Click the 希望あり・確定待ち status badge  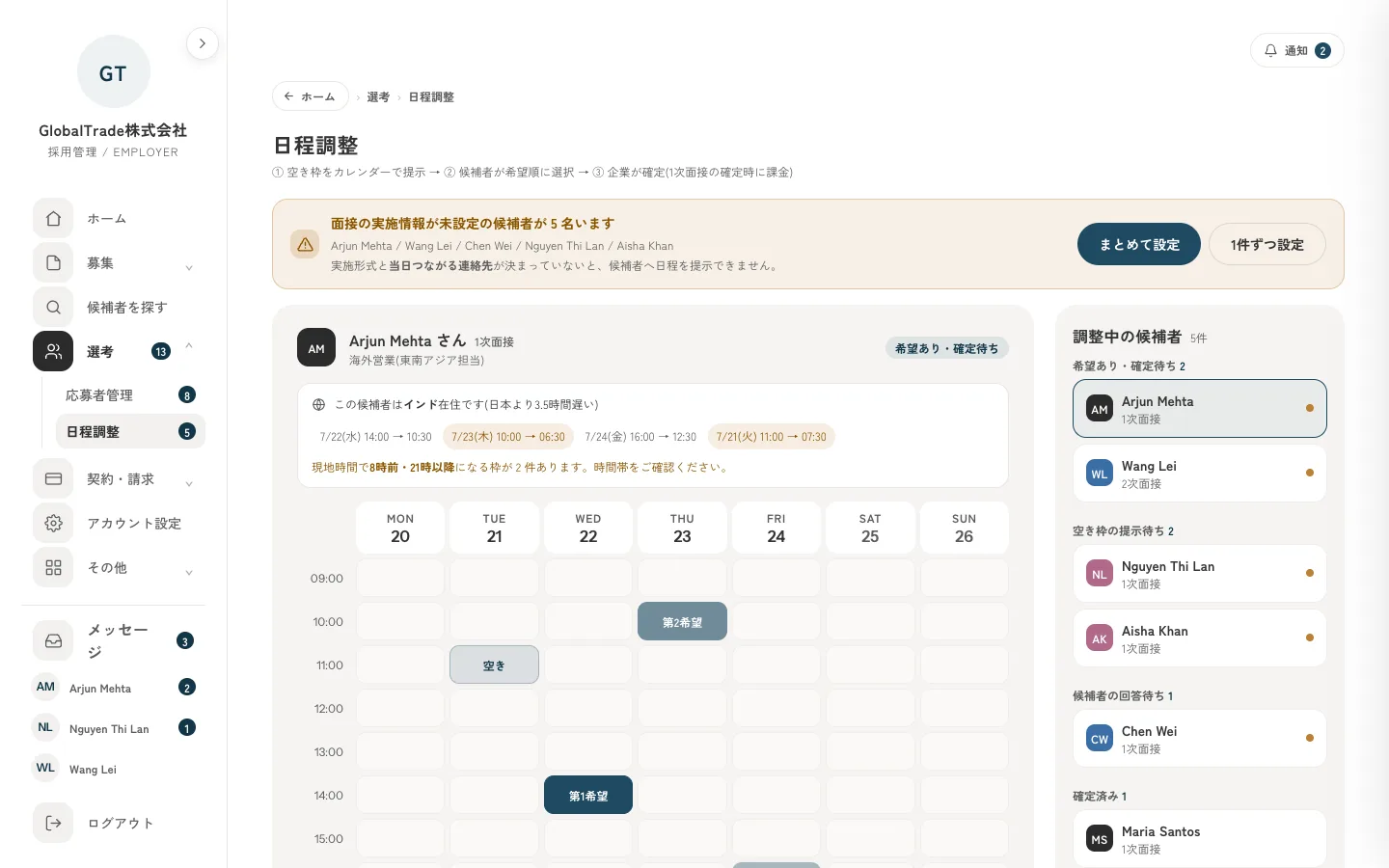(x=947, y=348)
